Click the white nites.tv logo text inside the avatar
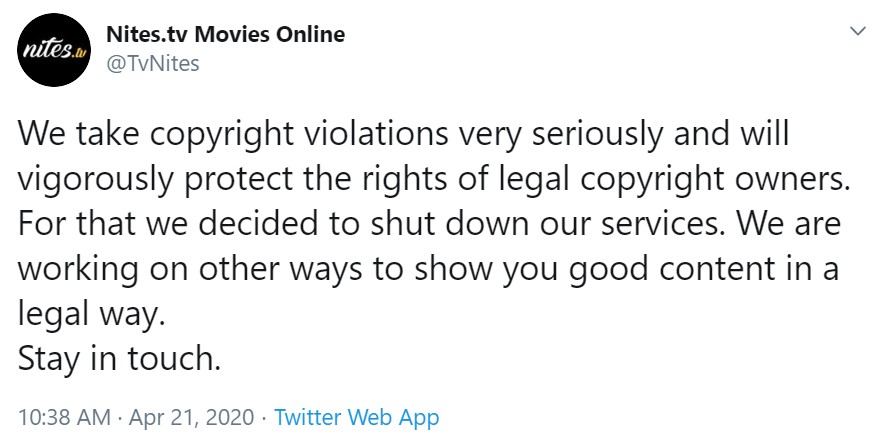This screenshot has height=448, width=885. tap(54, 50)
